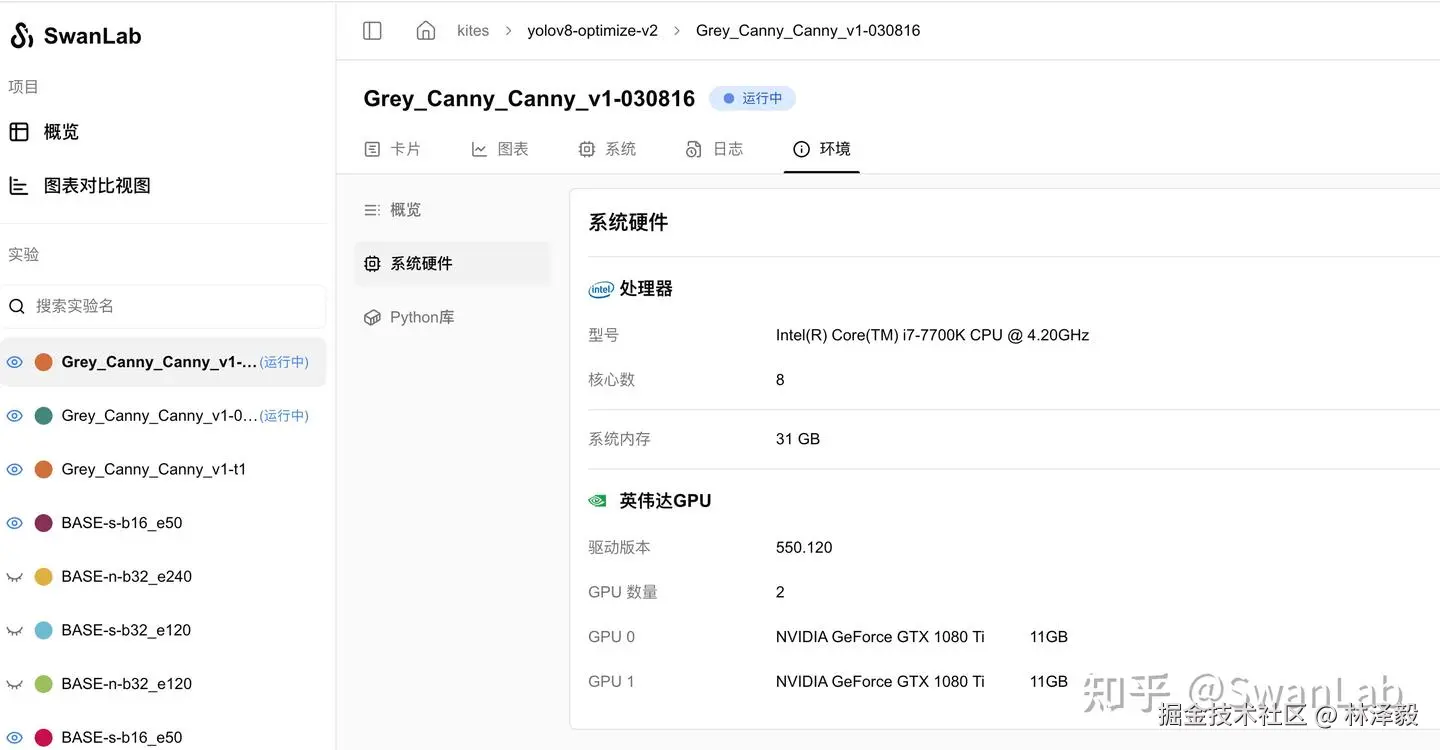This screenshot has width=1440, height=750.
Task: Open the Python库 section
Action: coord(452,318)
